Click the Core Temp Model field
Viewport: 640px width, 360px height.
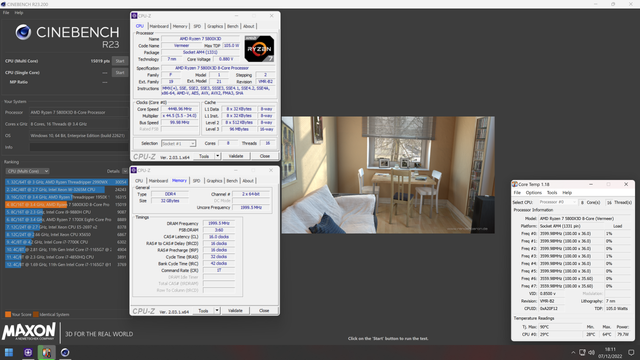(x=585, y=218)
